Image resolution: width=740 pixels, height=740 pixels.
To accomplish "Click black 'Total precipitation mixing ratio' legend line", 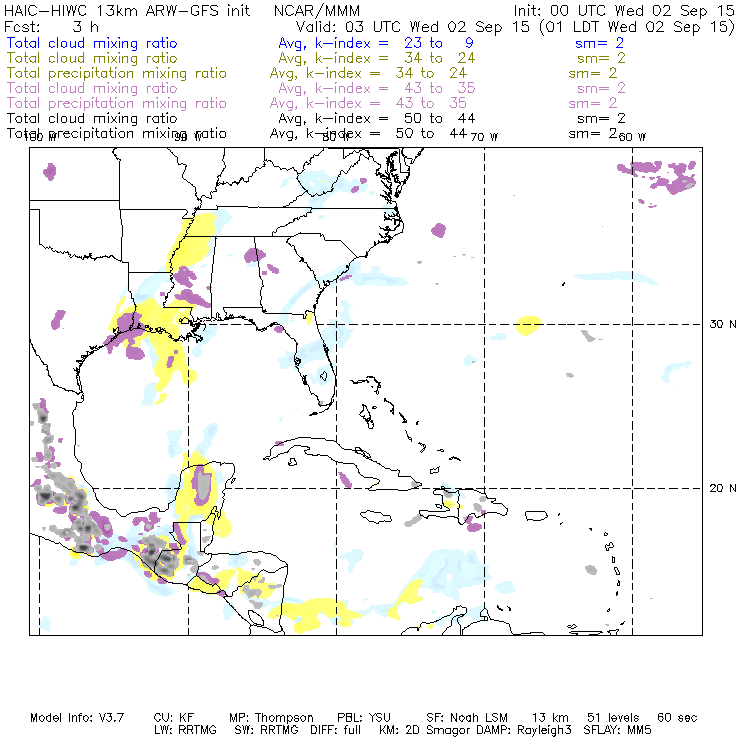I will [x=117, y=134].
